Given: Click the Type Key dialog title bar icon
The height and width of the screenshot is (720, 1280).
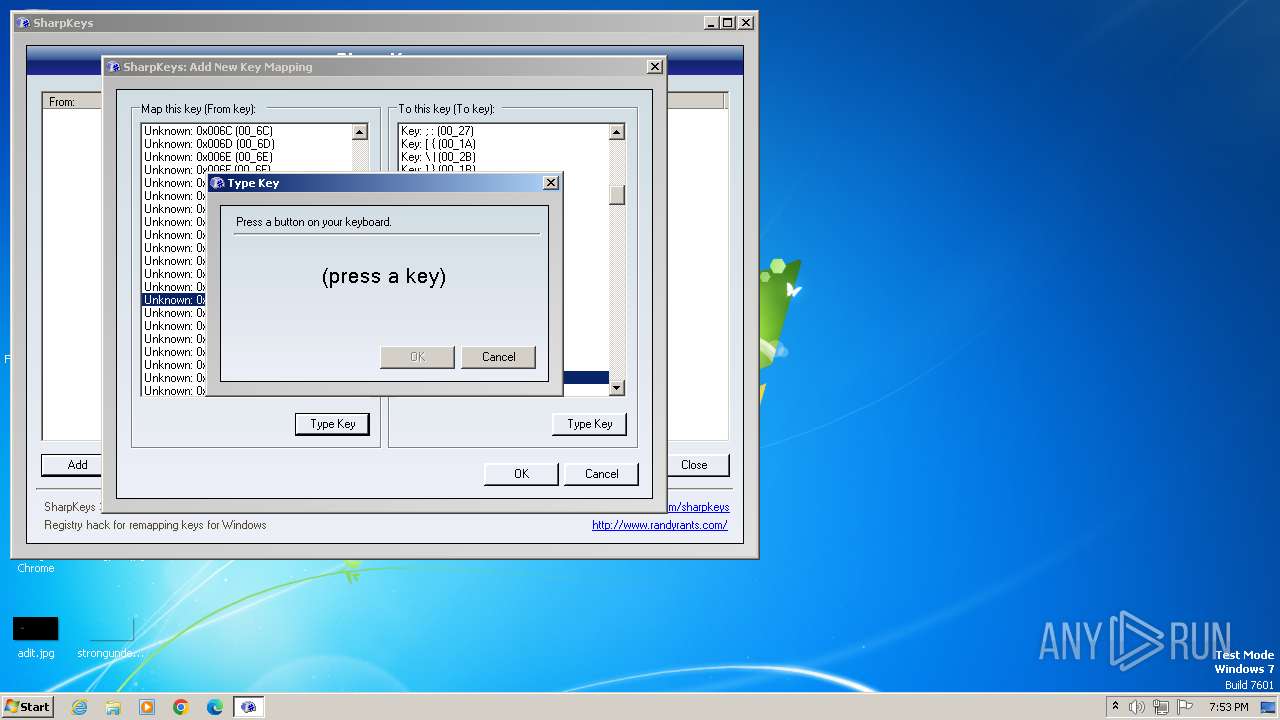Looking at the screenshot, I should pos(217,183).
